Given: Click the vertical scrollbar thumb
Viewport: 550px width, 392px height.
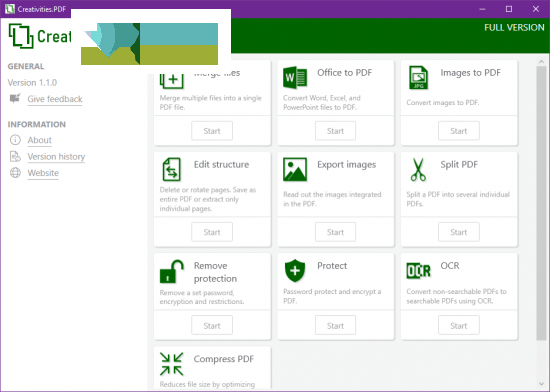Looking at the screenshot, I should [541, 203].
